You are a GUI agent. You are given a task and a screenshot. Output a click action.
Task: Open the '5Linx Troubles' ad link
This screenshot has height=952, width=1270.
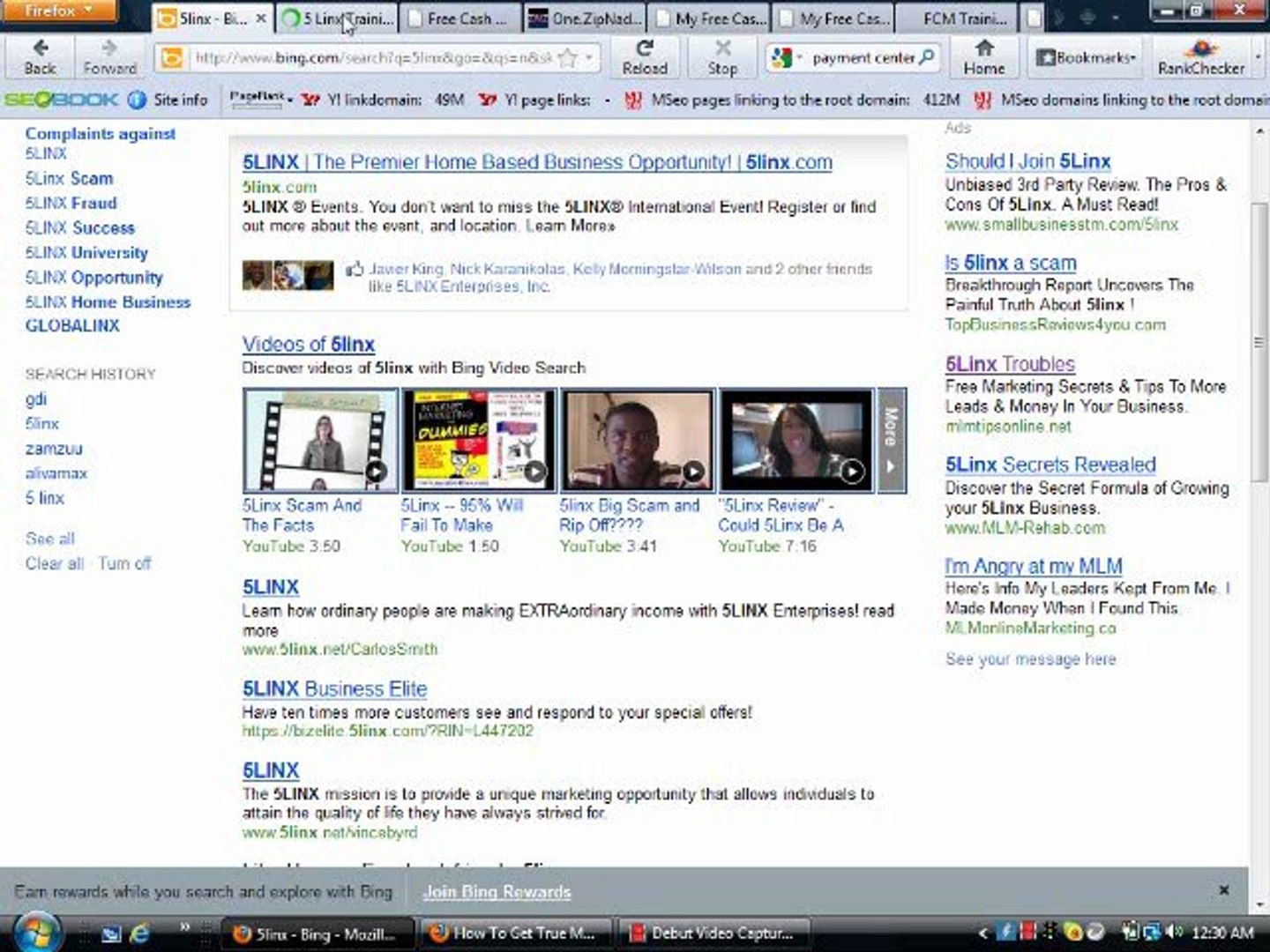pyautogui.click(x=1010, y=364)
